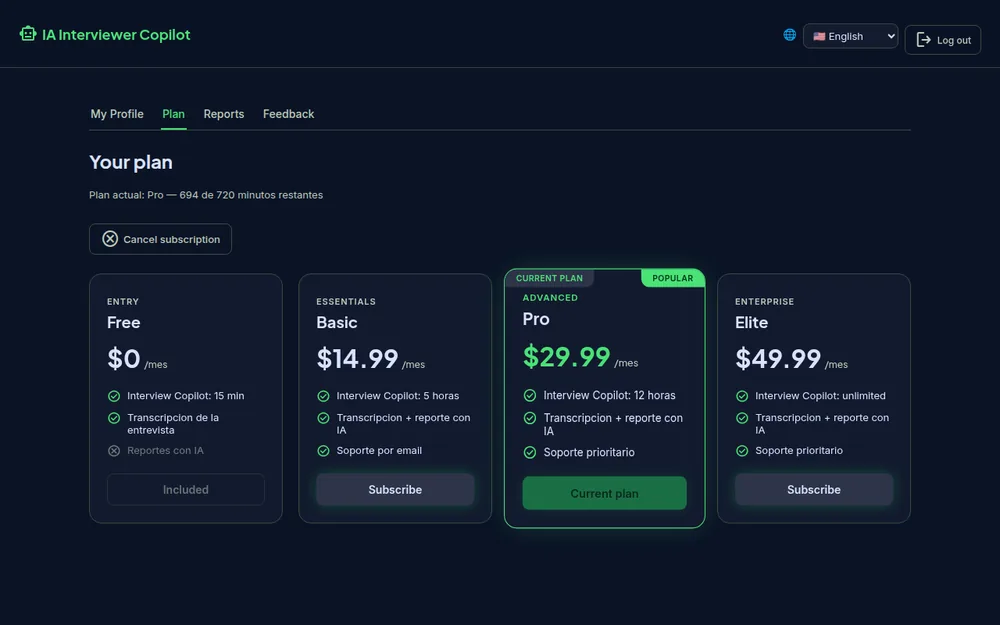Click checkmark beside Soporte prioritario in Pro
Image resolution: width=1000 pixels, height=625 pixels.
tap(530, 453)
